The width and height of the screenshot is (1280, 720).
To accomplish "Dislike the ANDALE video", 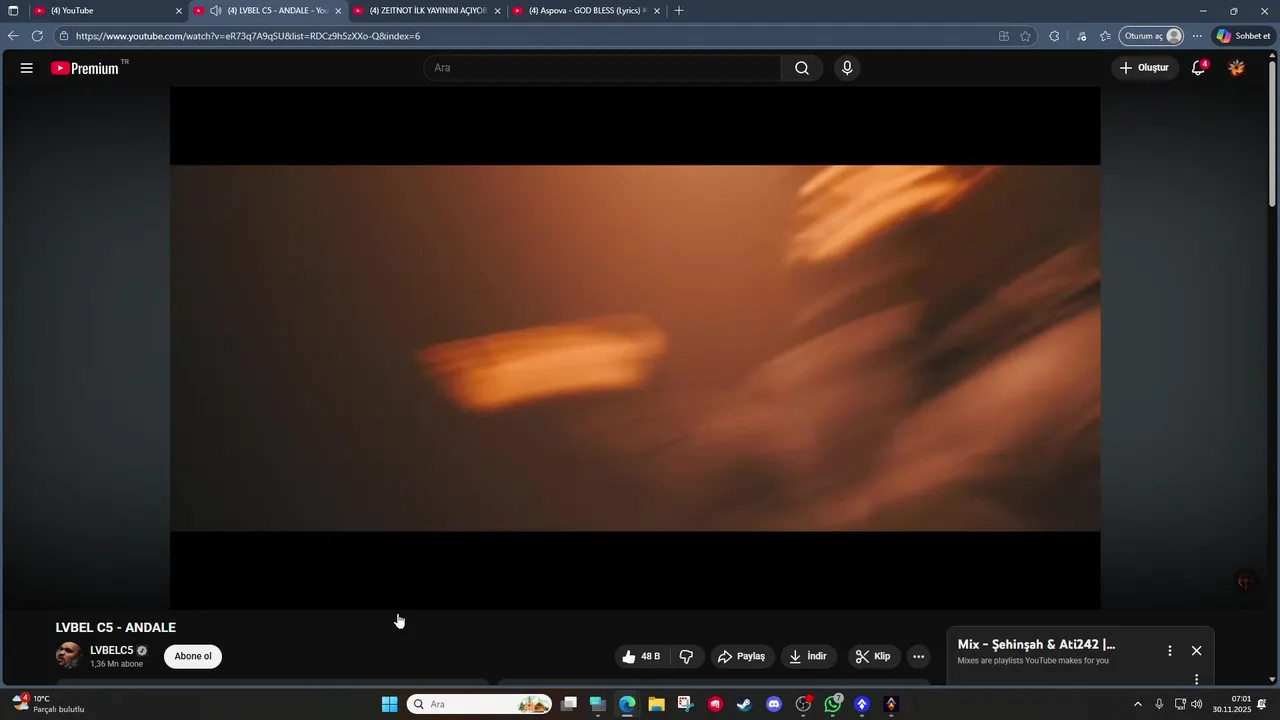I will pos(686,657).
